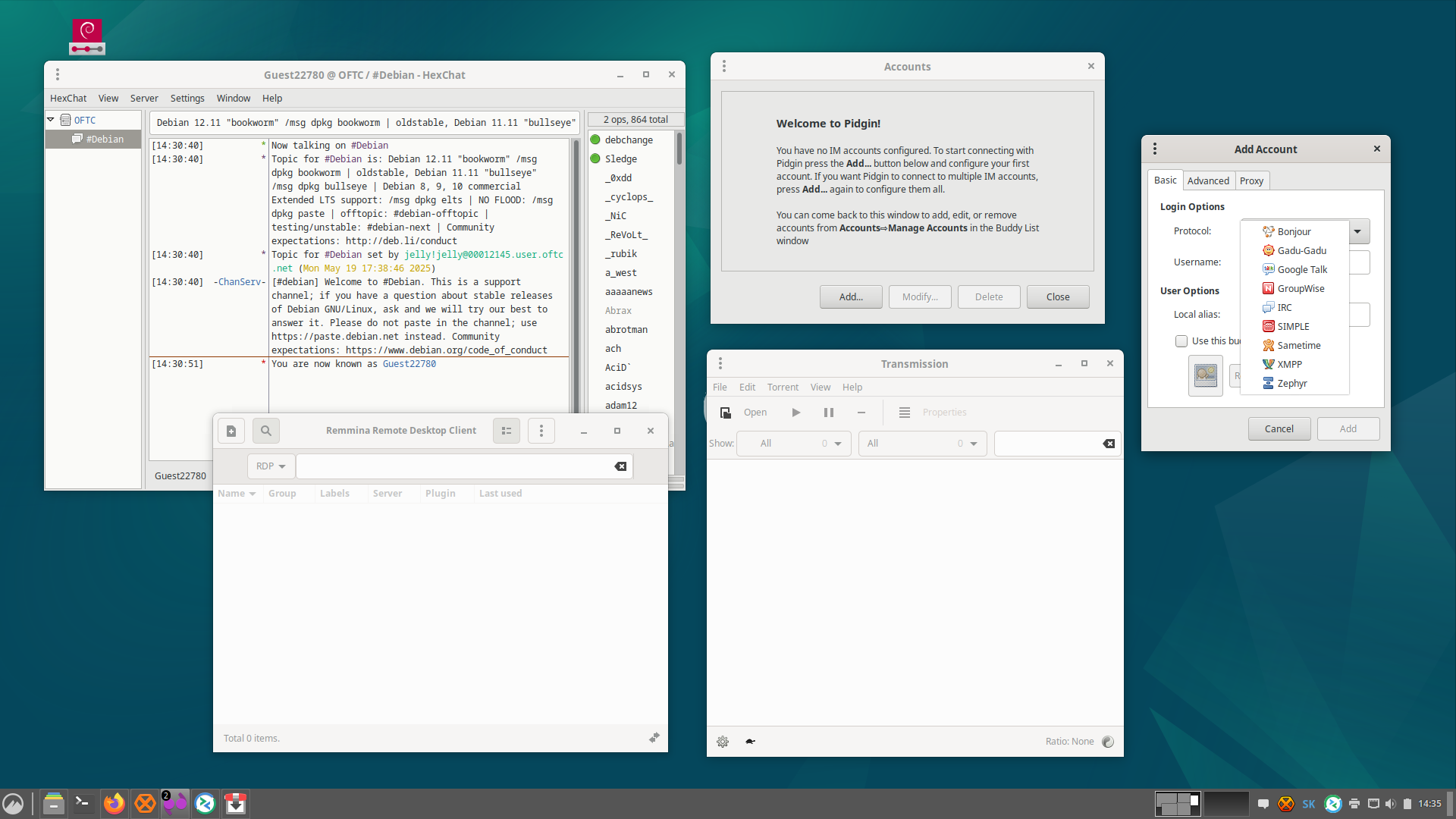Click Cancel in Add Account dialog
1456x819 pixels.
pos(1279,429)
